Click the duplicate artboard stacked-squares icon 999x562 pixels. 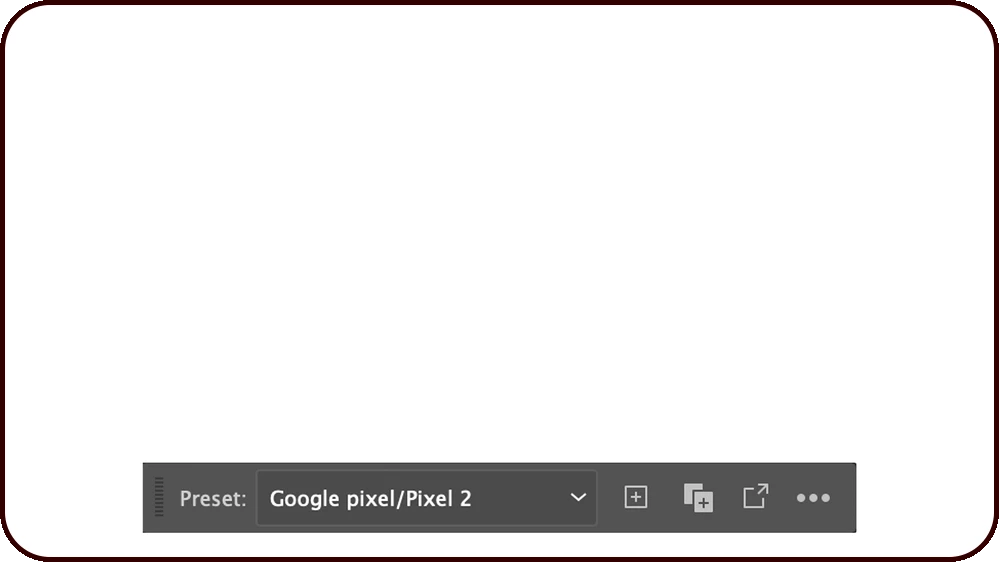tap(698, 498)
